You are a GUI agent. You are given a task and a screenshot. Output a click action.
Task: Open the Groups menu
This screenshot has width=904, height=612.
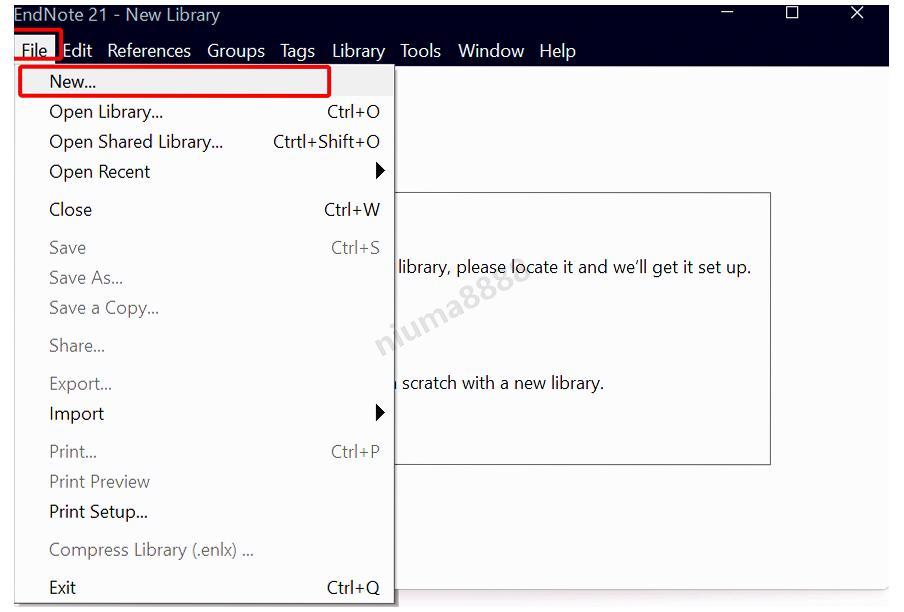click(236, 51)
